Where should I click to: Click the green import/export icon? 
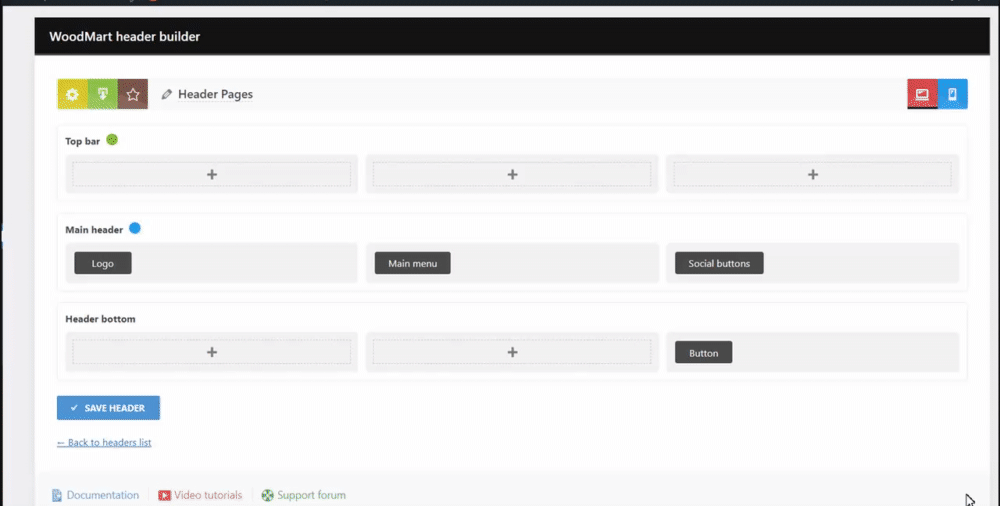(103, 94)
